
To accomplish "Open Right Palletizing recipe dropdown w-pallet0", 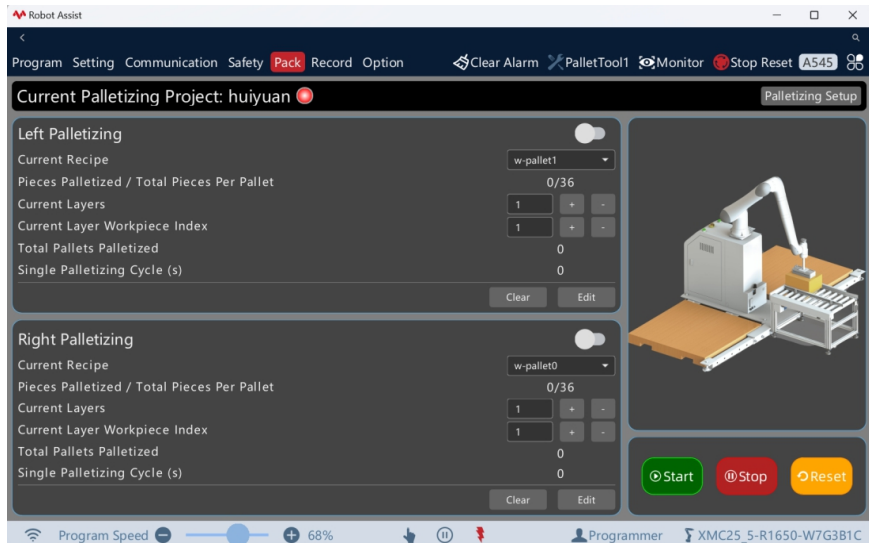I will [561, 366].
